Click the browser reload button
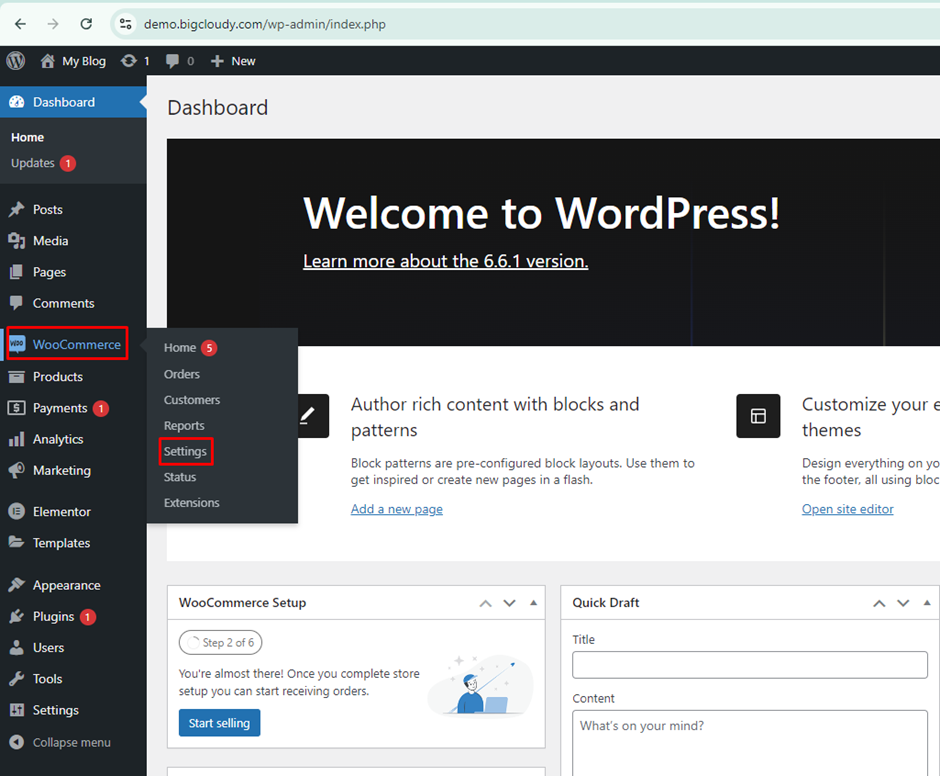Screen dimensions: 940x776 coord(86,24)
